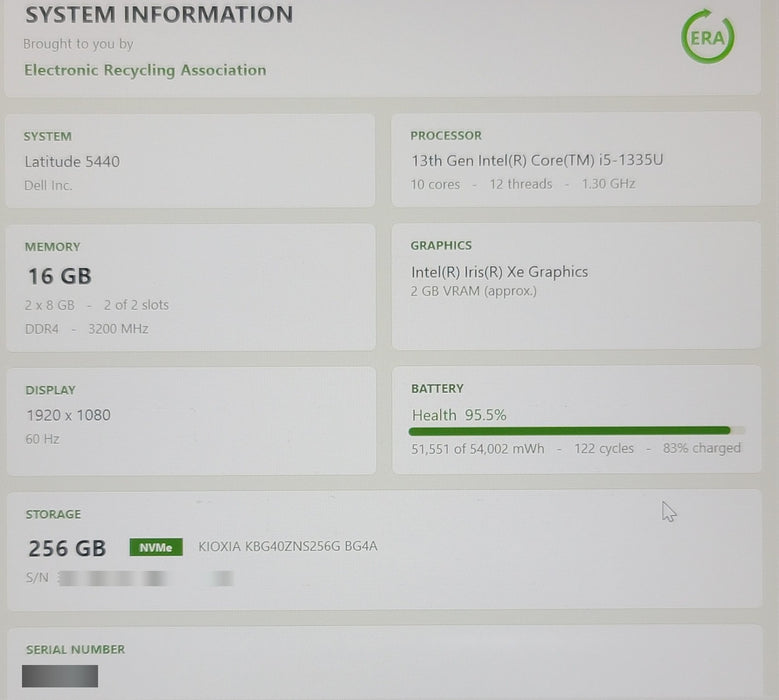Click the 2 GB VRAM (approx.) text
Screen dimensions: 779x700
pyautogui.click(x=473, y=291)
